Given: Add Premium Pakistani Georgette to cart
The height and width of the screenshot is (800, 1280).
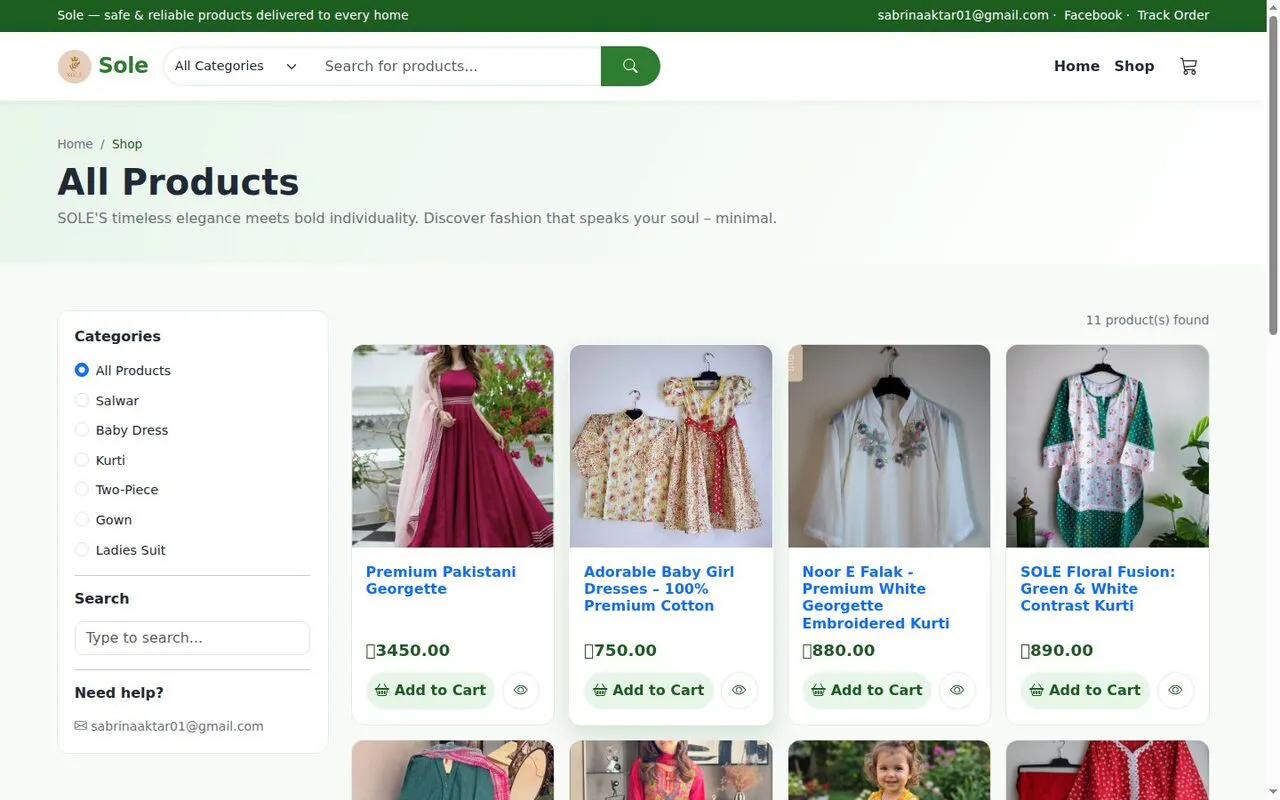Looking at the screenshot, I should click(x=430, y=690).
